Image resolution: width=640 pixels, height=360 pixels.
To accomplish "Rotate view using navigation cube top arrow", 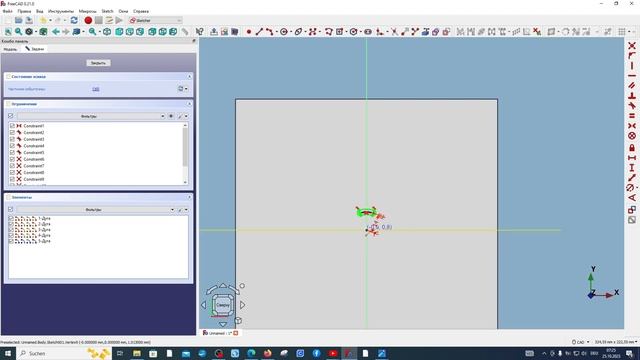I will click(x=223, y=286).
